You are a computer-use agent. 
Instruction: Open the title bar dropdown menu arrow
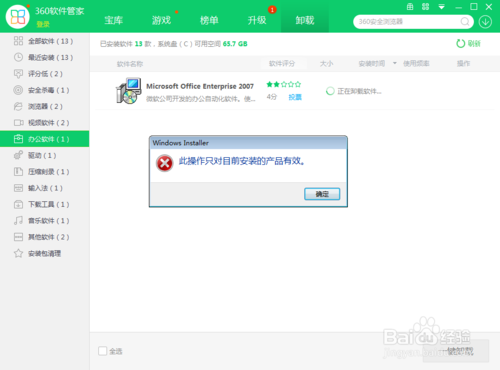(441, 7)
